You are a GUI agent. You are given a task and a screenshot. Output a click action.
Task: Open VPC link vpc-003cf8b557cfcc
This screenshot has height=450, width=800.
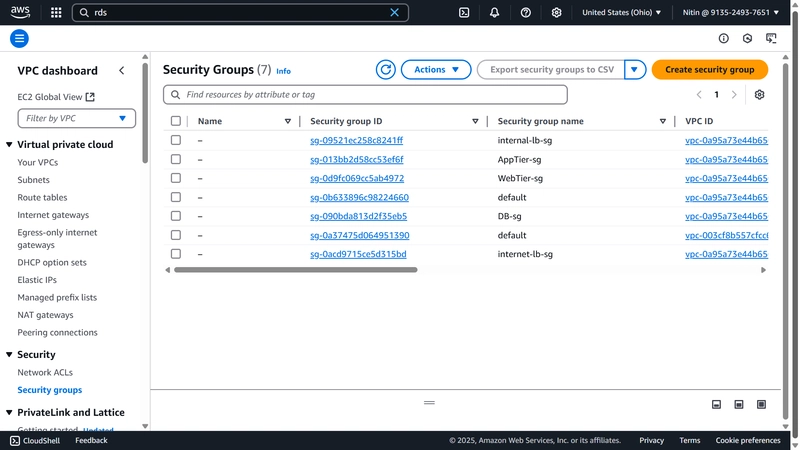coord(727,235)
